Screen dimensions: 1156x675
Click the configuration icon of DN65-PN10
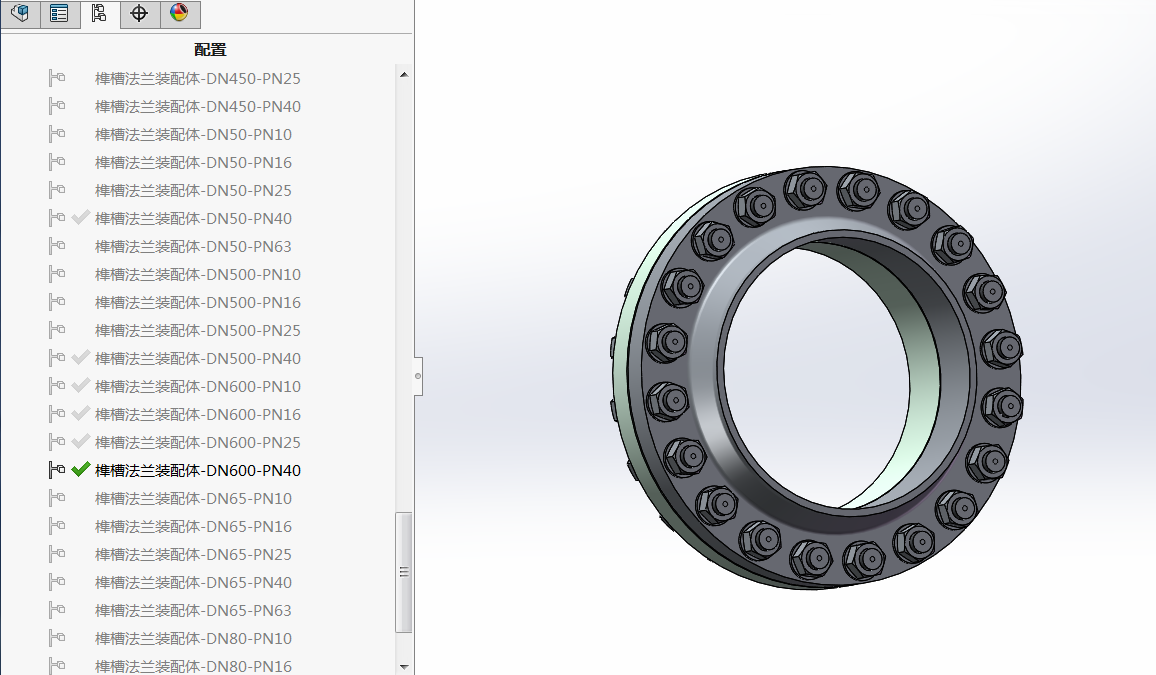coord(57,498)
